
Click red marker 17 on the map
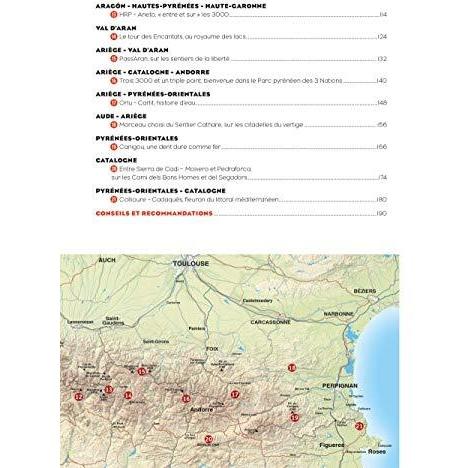click(x=235, y=394)
